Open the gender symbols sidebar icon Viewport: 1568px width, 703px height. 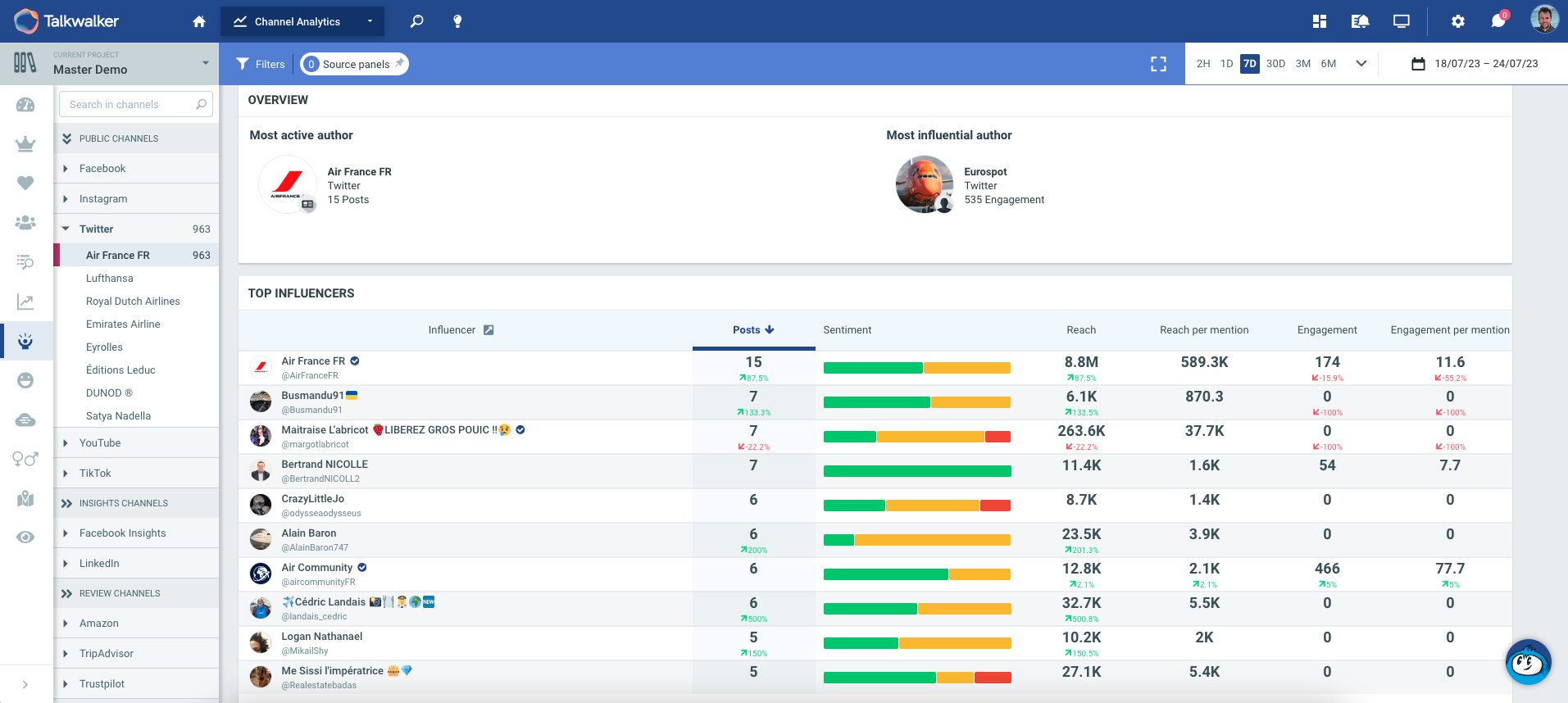[x=25, y=459]
